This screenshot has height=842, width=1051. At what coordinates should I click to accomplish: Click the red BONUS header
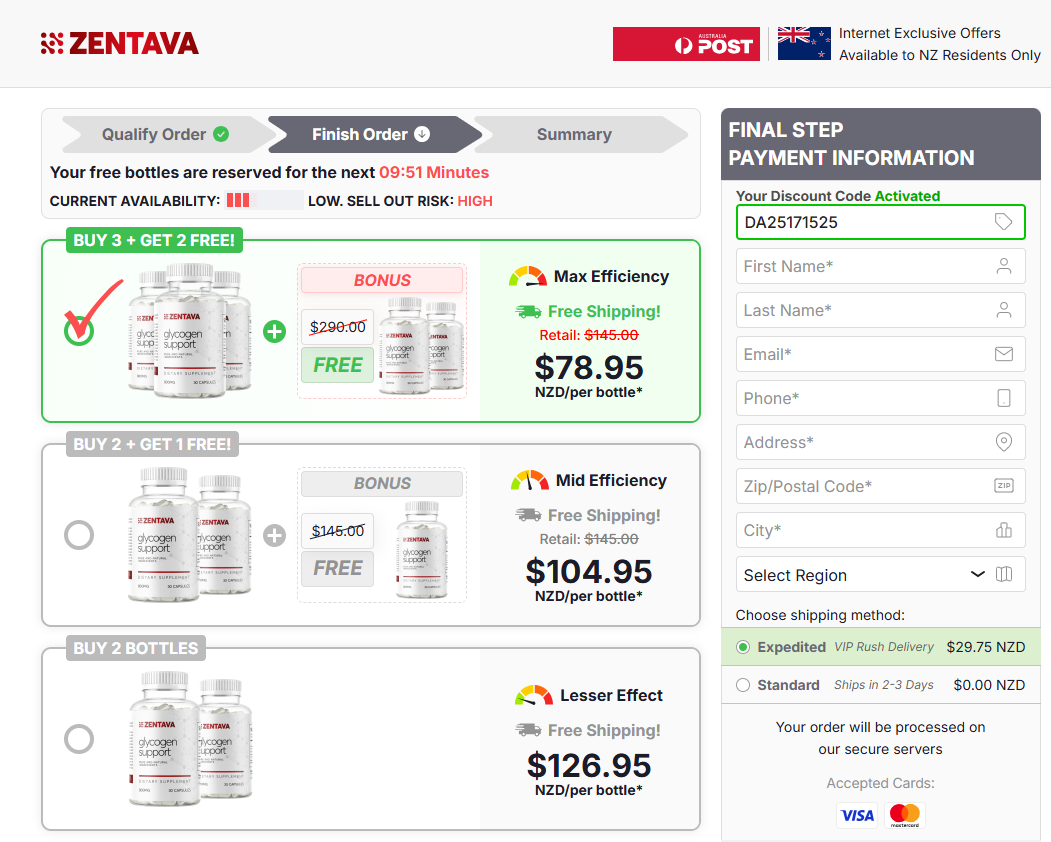pos(382,280)
